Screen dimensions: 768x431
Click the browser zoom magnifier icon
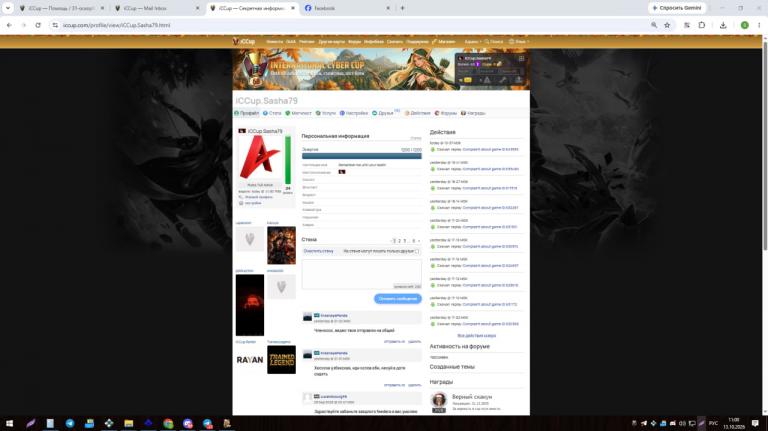point(654,25)
